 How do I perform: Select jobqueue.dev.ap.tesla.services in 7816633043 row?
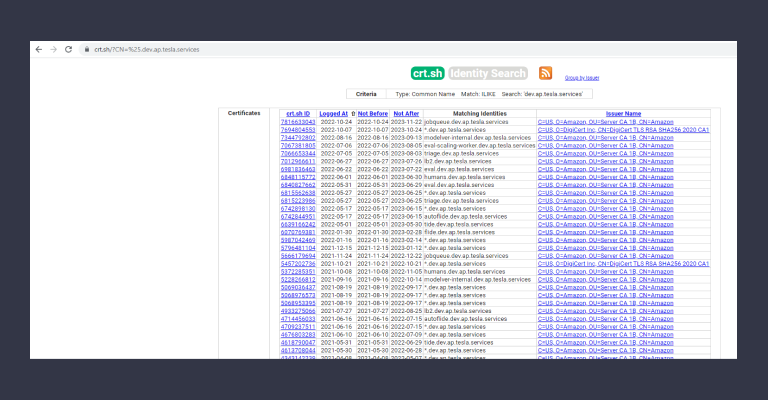[466, 122]
